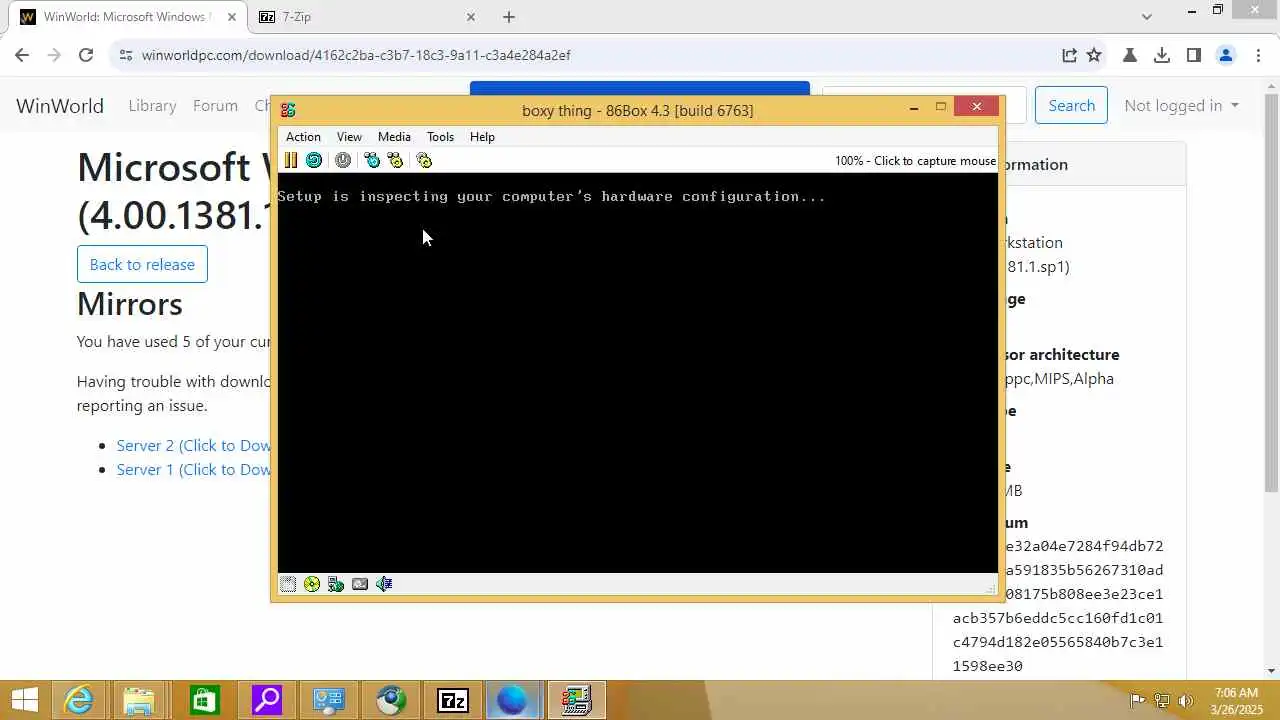Open the Server 1 download mirror link
The height and width of the screenshot is (720, 1280).
(x=193, y=469)
